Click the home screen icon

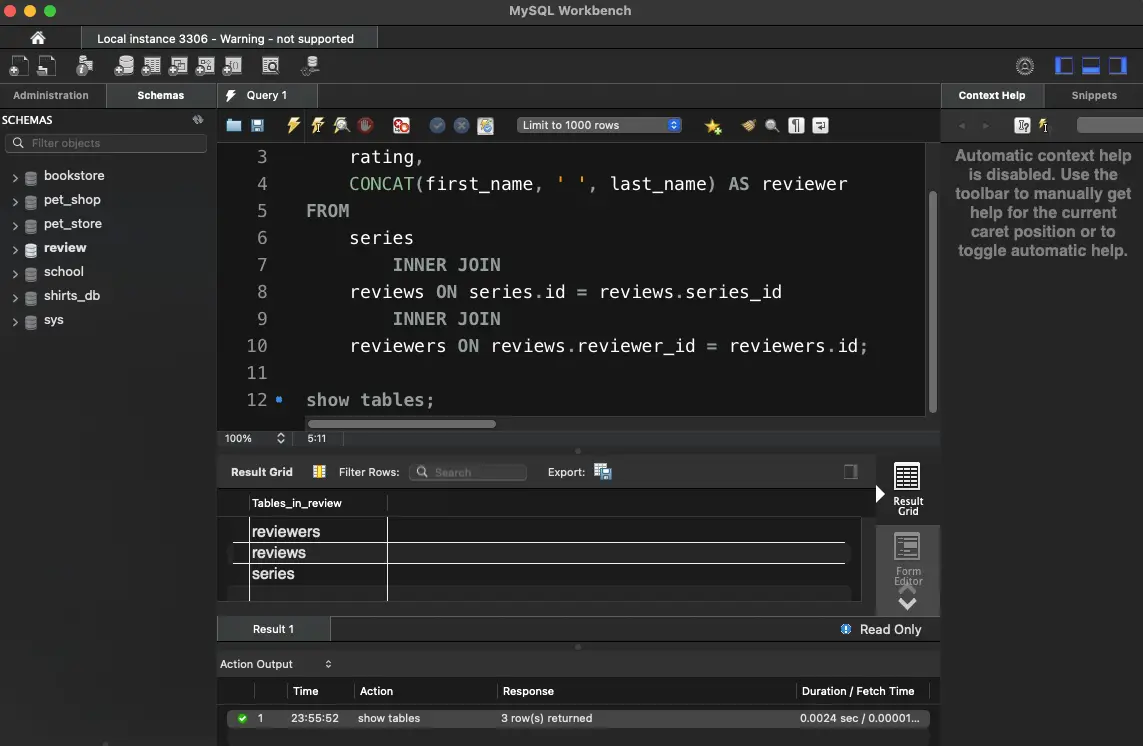pos(38,38)
